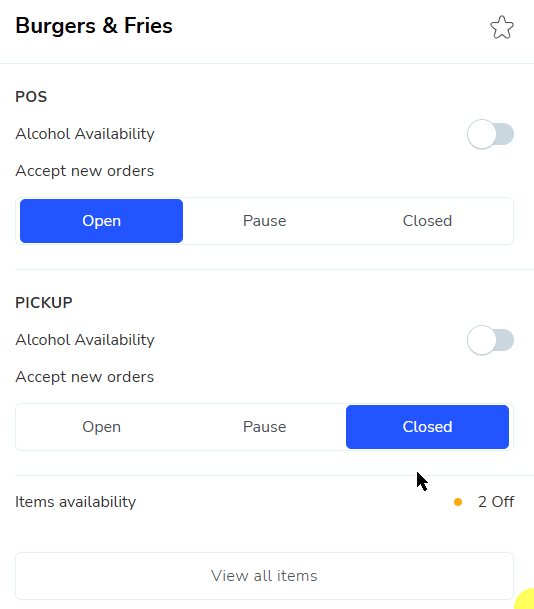The width and height of the screenshot is (534, 609).
Task: Click the POS Alcohol Availability label
Action: [85, 134]
